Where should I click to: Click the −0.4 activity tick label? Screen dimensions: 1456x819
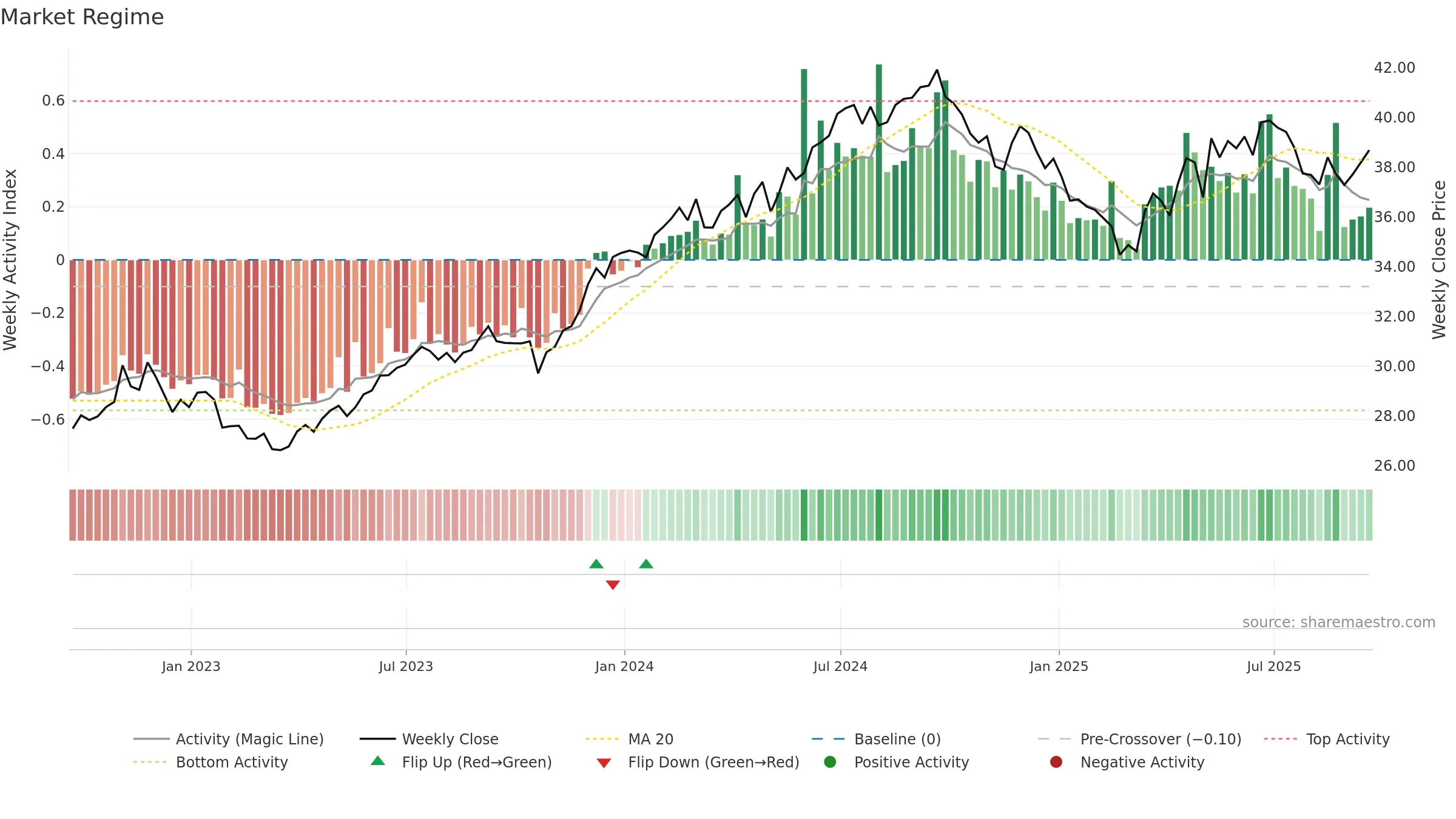coord(48,366)
